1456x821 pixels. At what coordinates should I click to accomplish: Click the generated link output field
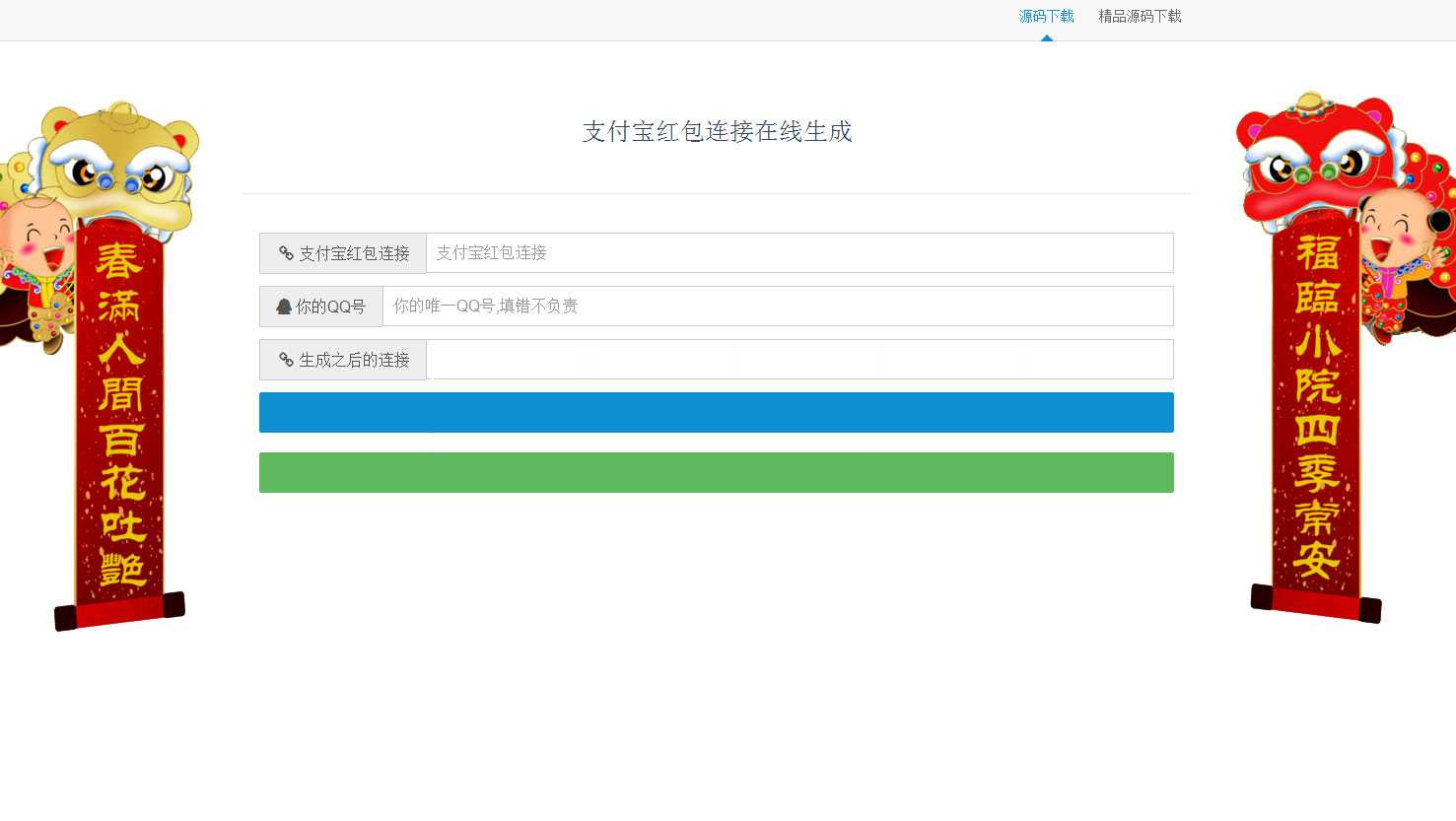pos(800,359)
